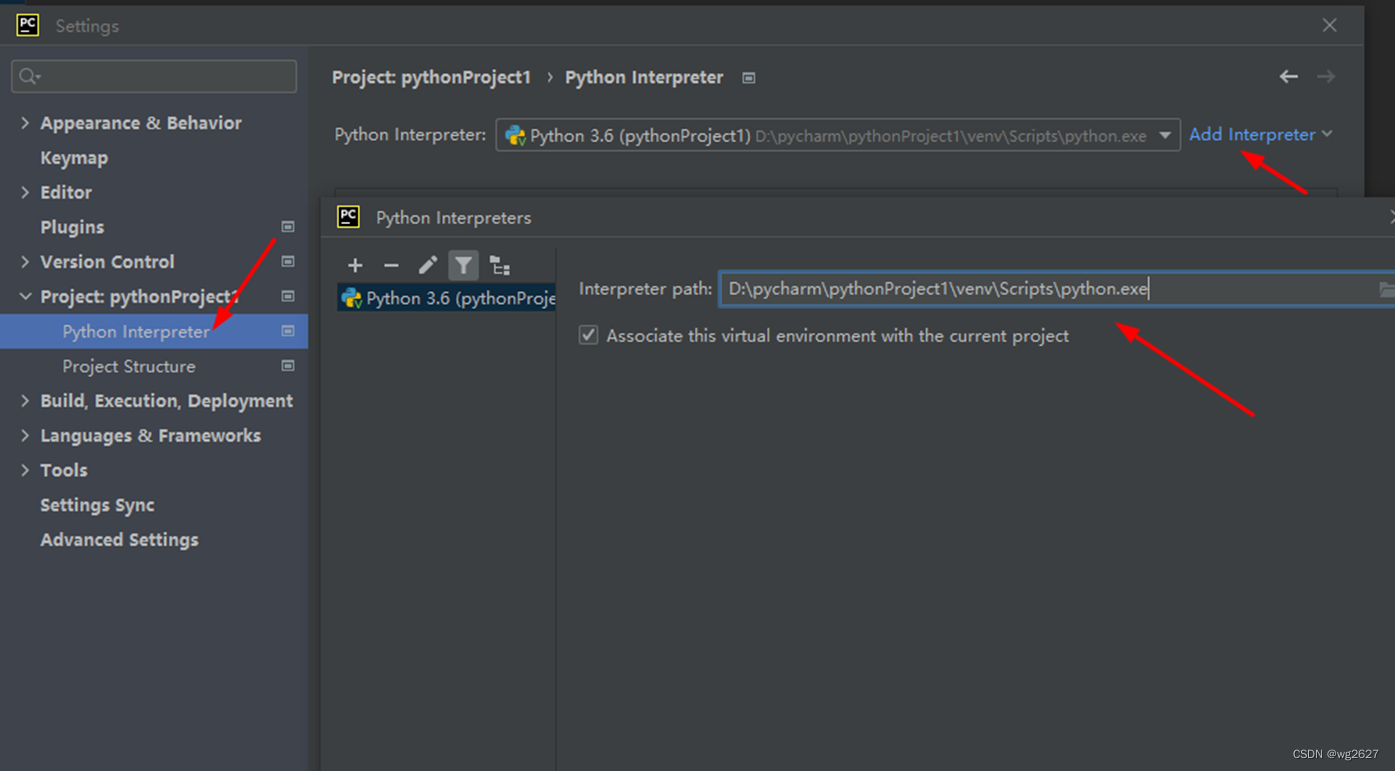Toggle Associate this virtual environment checkbox
The height and width of the screenshot is (771, 1395).
pyautogui.click(x=588, y=335)
